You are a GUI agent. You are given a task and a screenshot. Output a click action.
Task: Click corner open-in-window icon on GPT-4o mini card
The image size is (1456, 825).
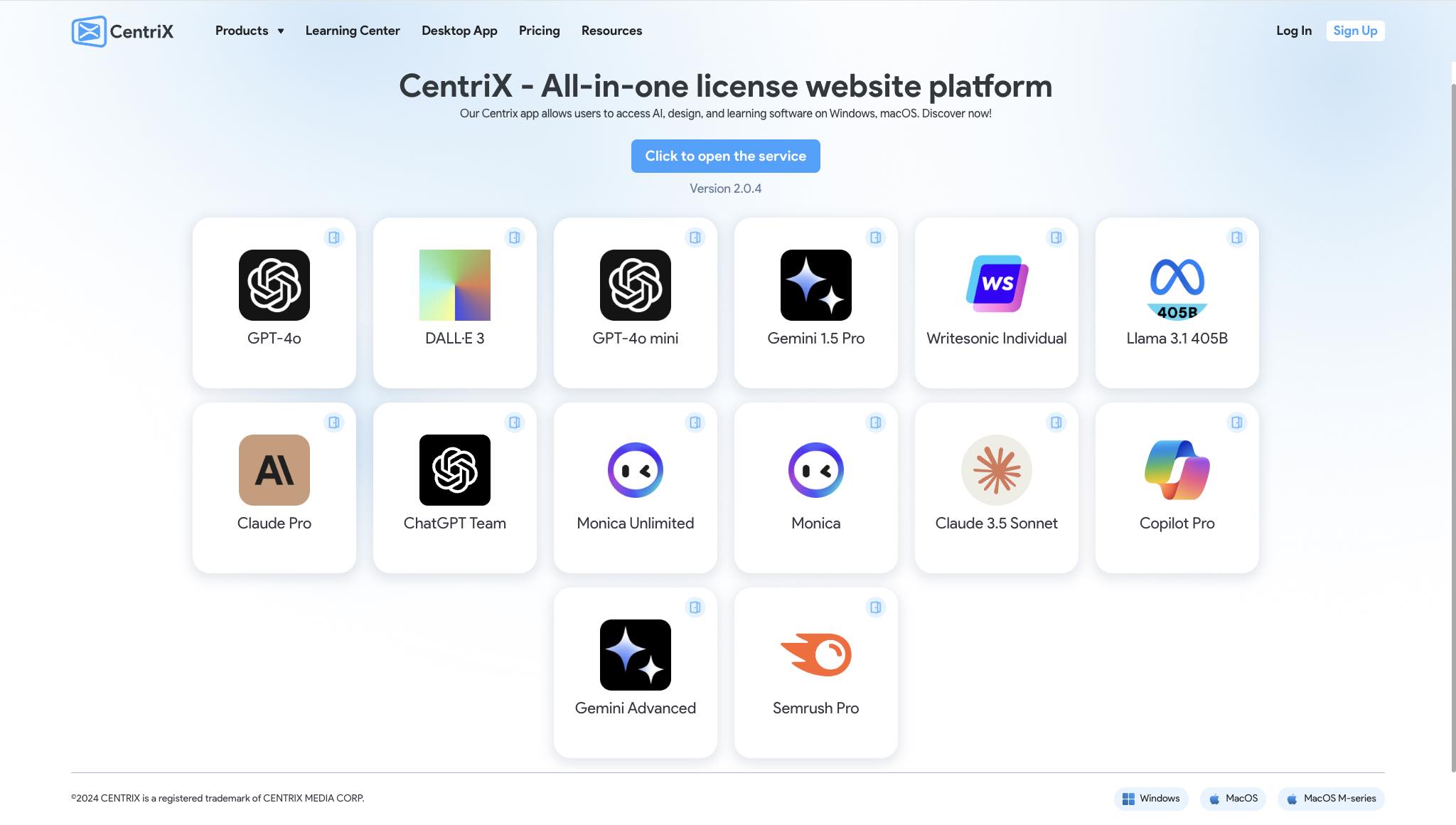pos(695,238)
